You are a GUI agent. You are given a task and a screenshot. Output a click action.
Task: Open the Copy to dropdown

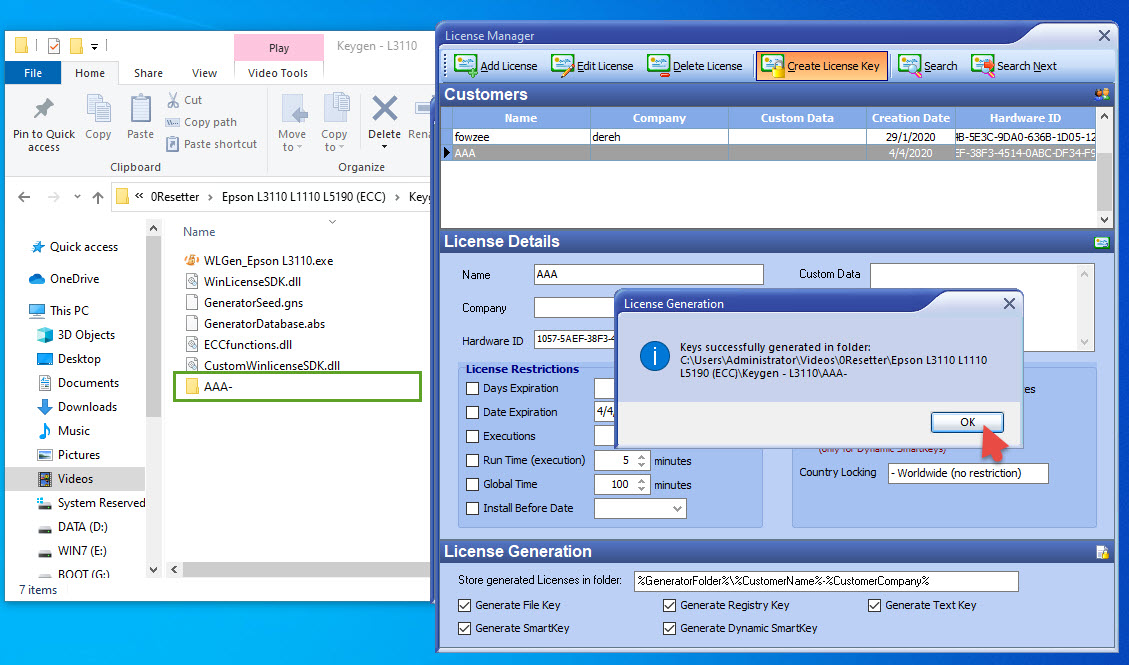pyautogui.click(x=334, y=123)
